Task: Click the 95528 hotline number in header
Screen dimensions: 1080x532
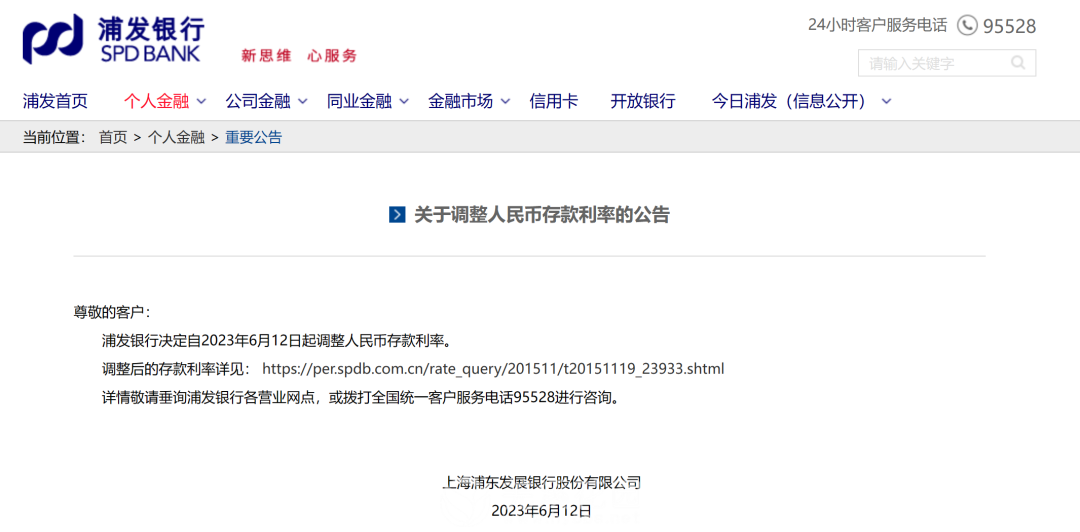Action: click(1009, 26)
